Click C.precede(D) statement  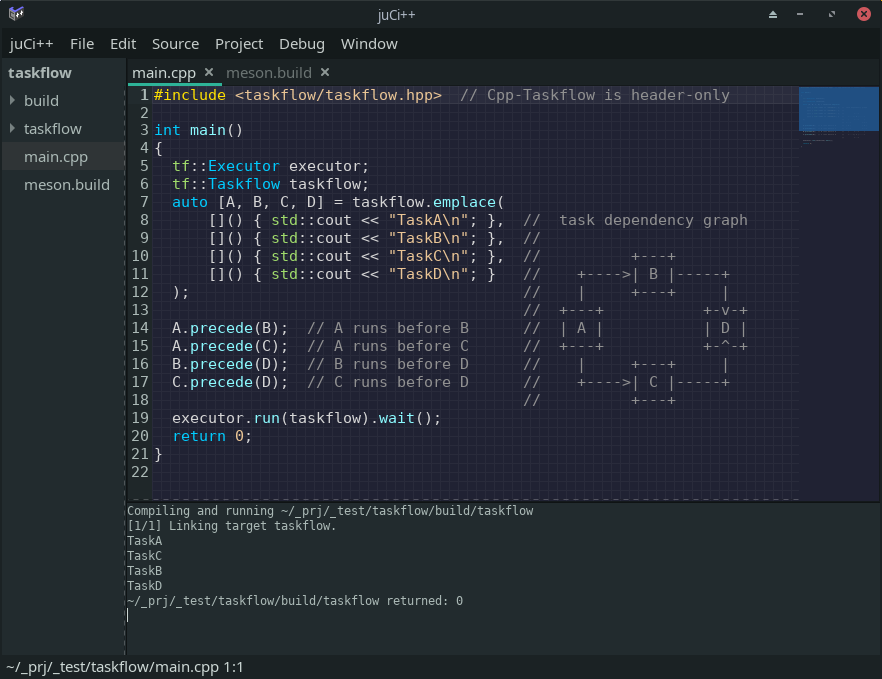click(230, 382)
